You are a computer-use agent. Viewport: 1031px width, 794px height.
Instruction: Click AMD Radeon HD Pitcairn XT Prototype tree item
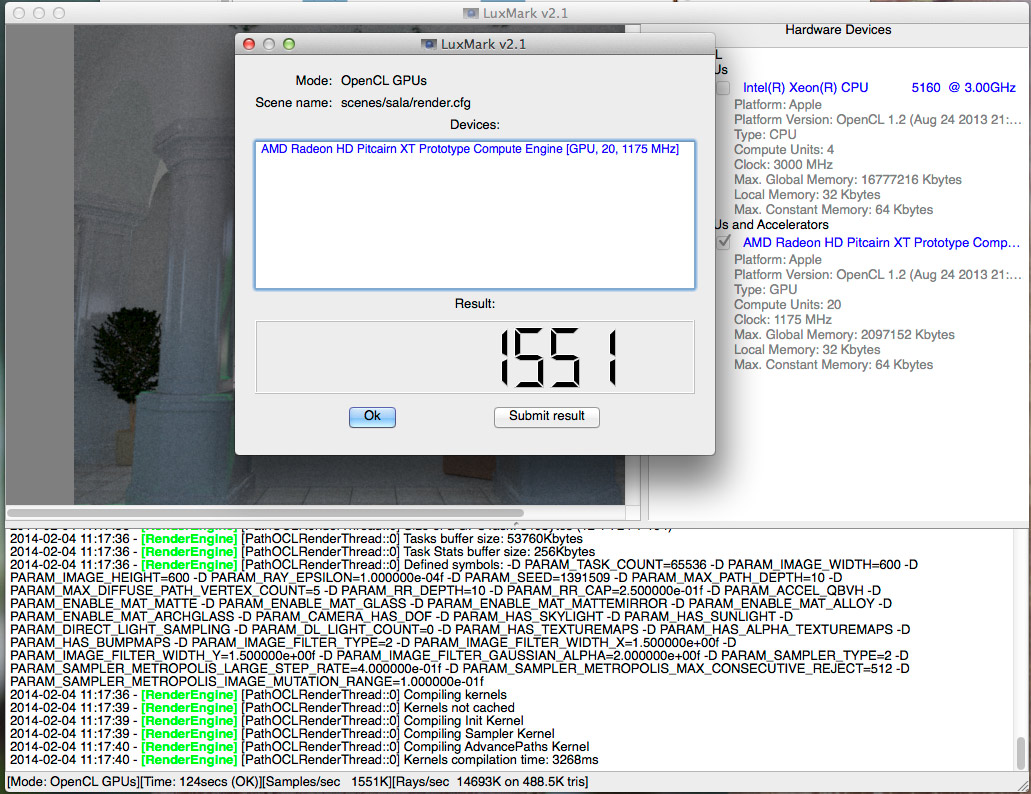pos(881,243)
